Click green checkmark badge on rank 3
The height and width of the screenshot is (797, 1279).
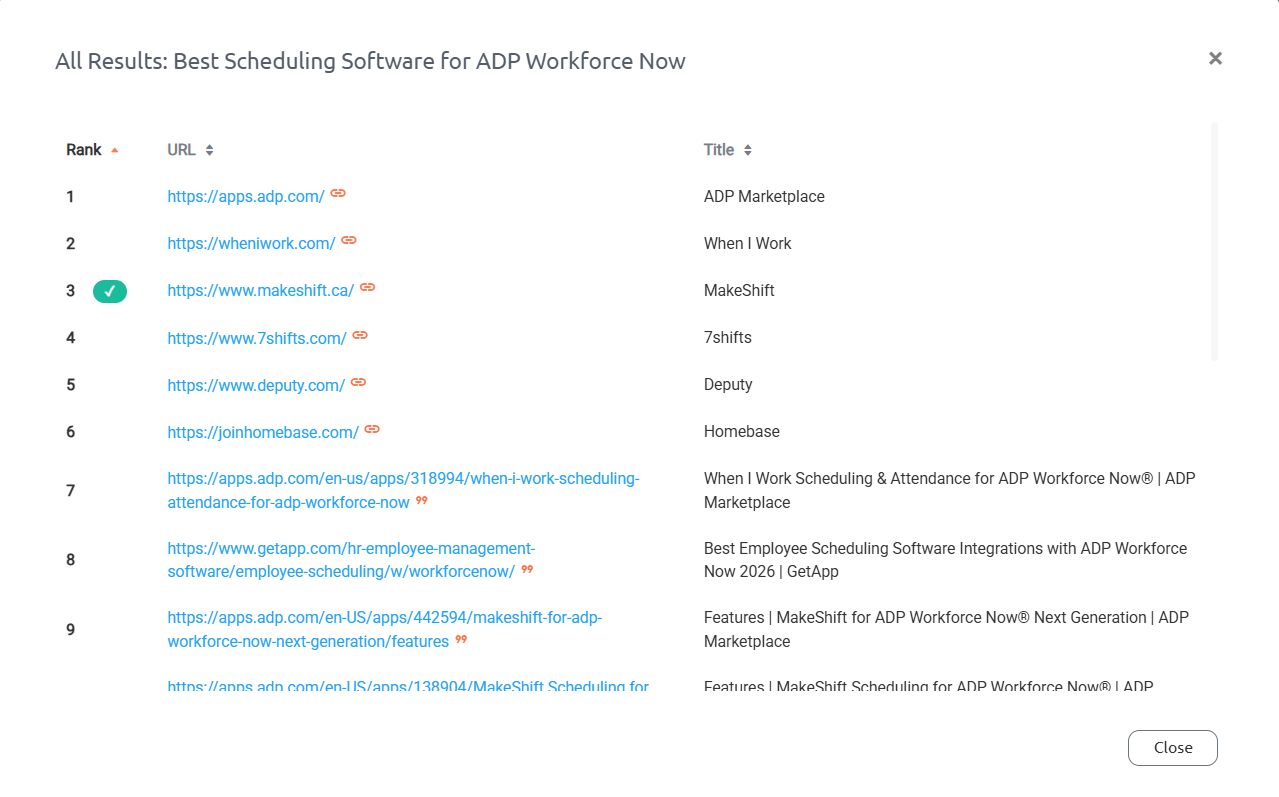click(110, 291)
